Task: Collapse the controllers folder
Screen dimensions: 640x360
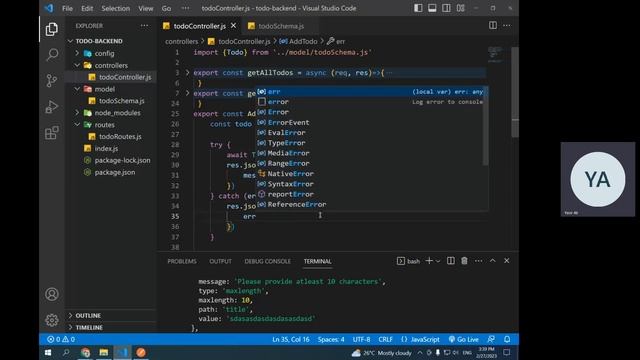Action: coord(111,65)
